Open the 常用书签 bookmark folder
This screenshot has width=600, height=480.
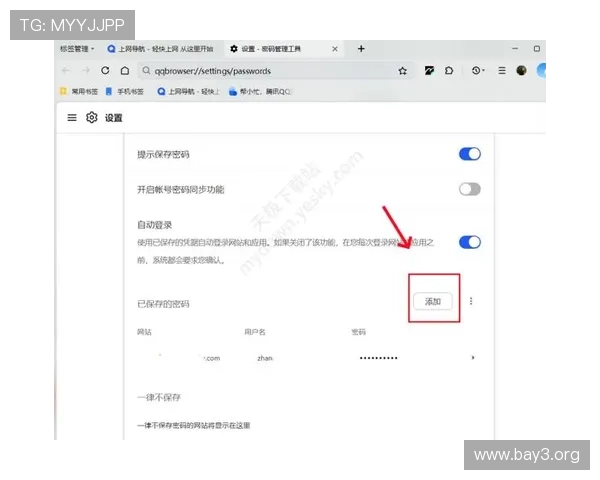point(79,91)
